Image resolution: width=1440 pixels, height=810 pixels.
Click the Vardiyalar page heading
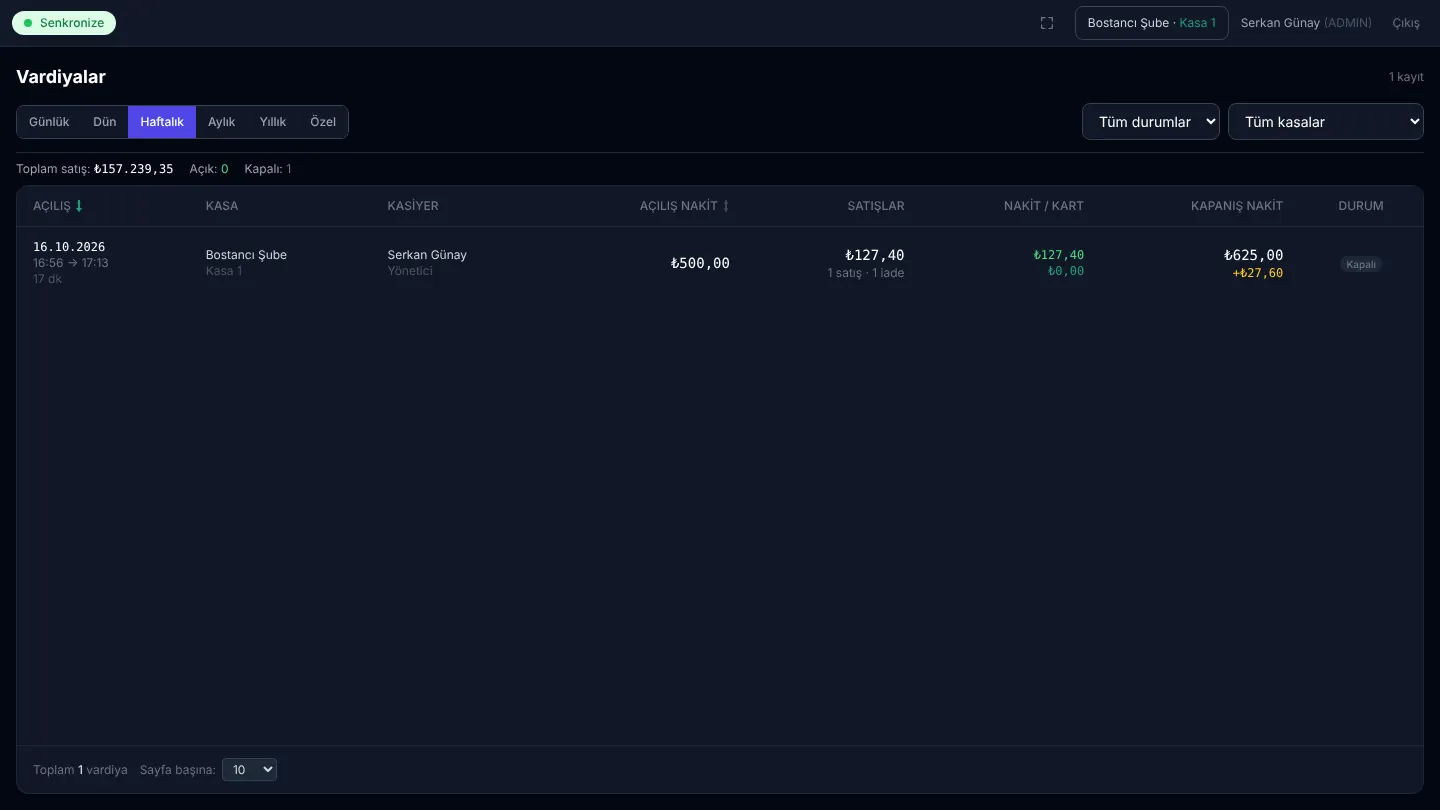[61, 77]
